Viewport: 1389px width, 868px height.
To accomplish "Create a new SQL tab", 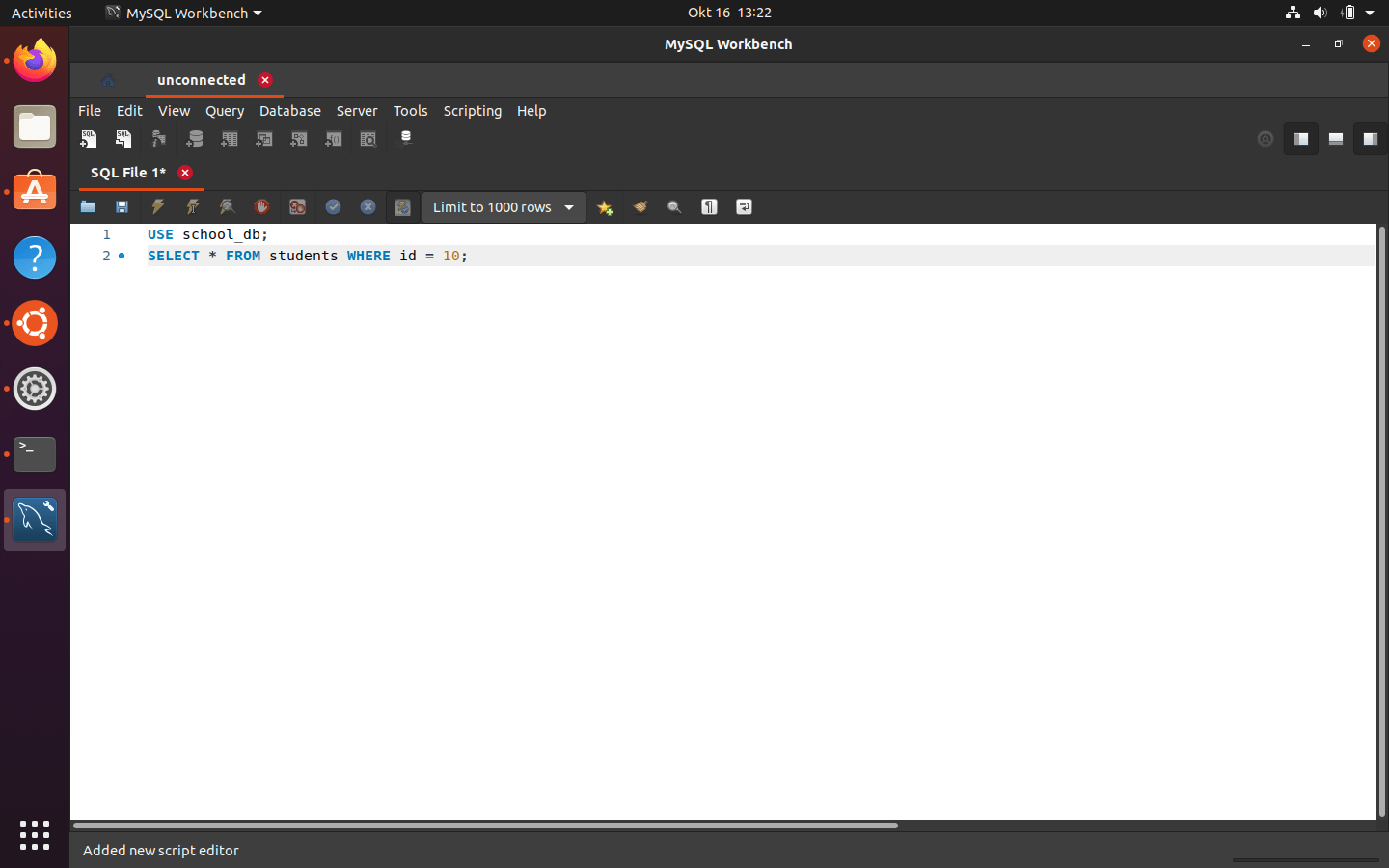I will 89,139.
